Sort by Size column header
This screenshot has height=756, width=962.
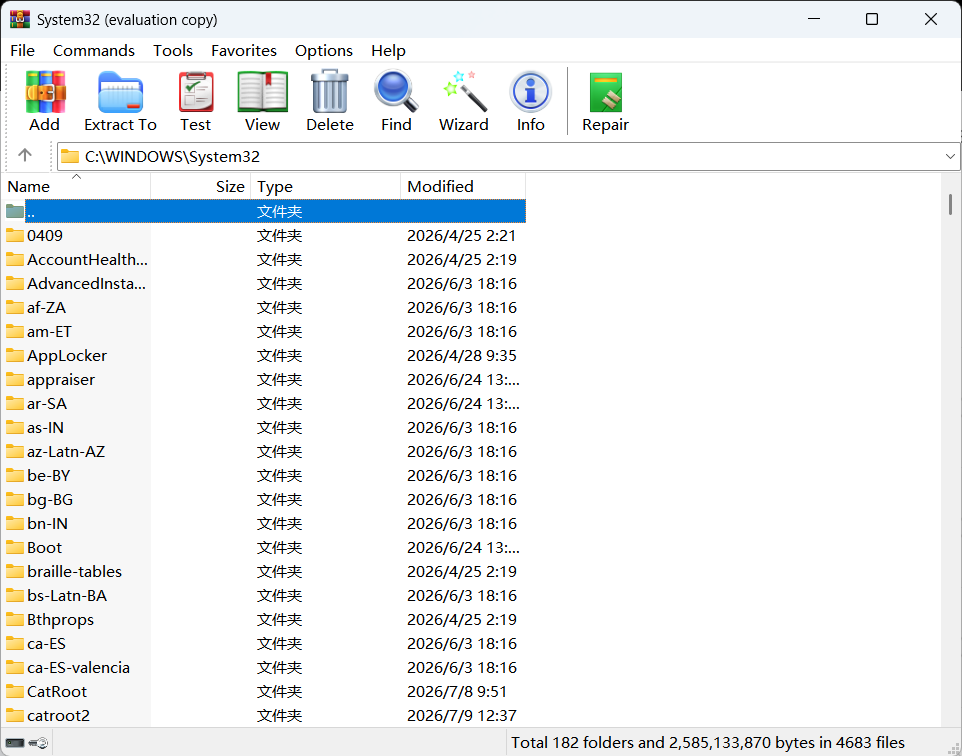coord(201,186)
